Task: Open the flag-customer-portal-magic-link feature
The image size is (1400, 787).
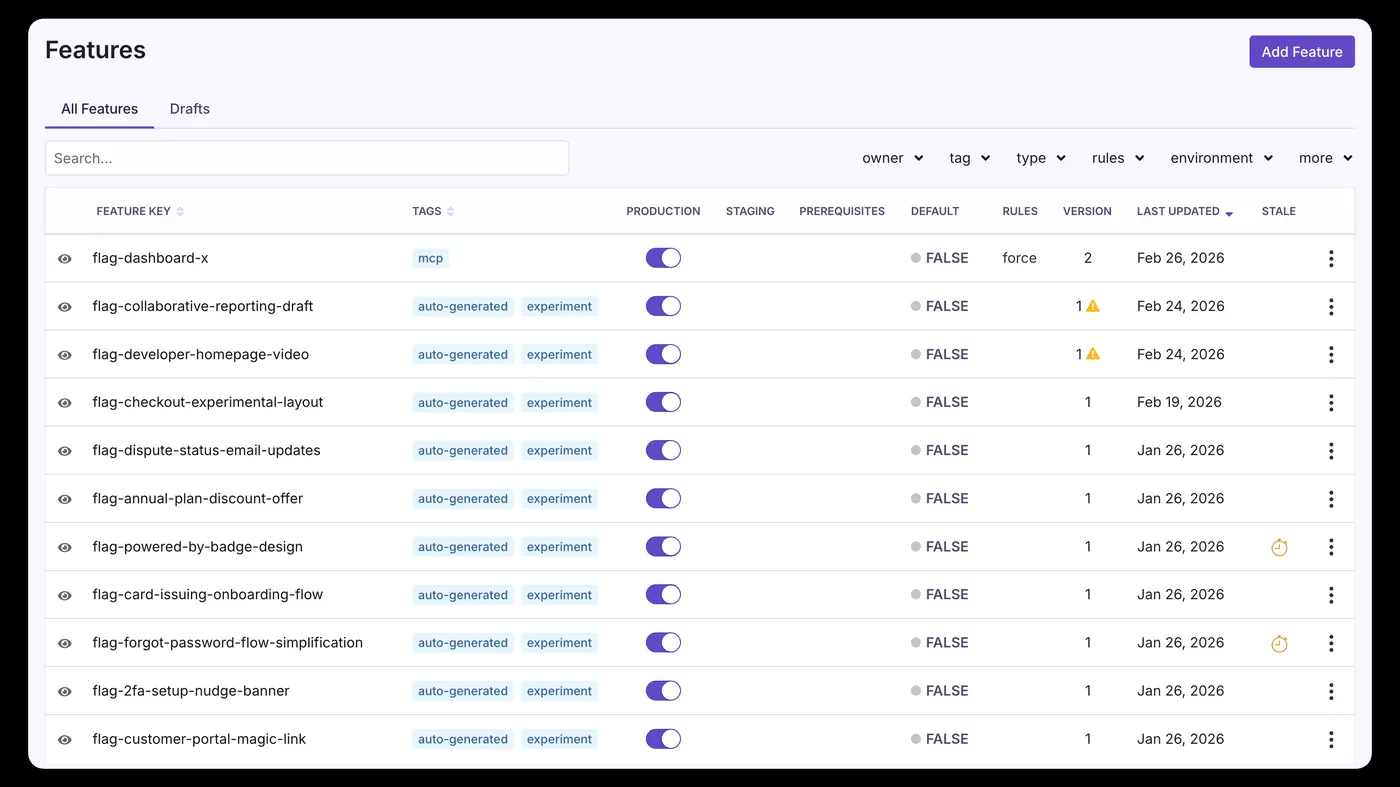Action: tap(199, 739)
